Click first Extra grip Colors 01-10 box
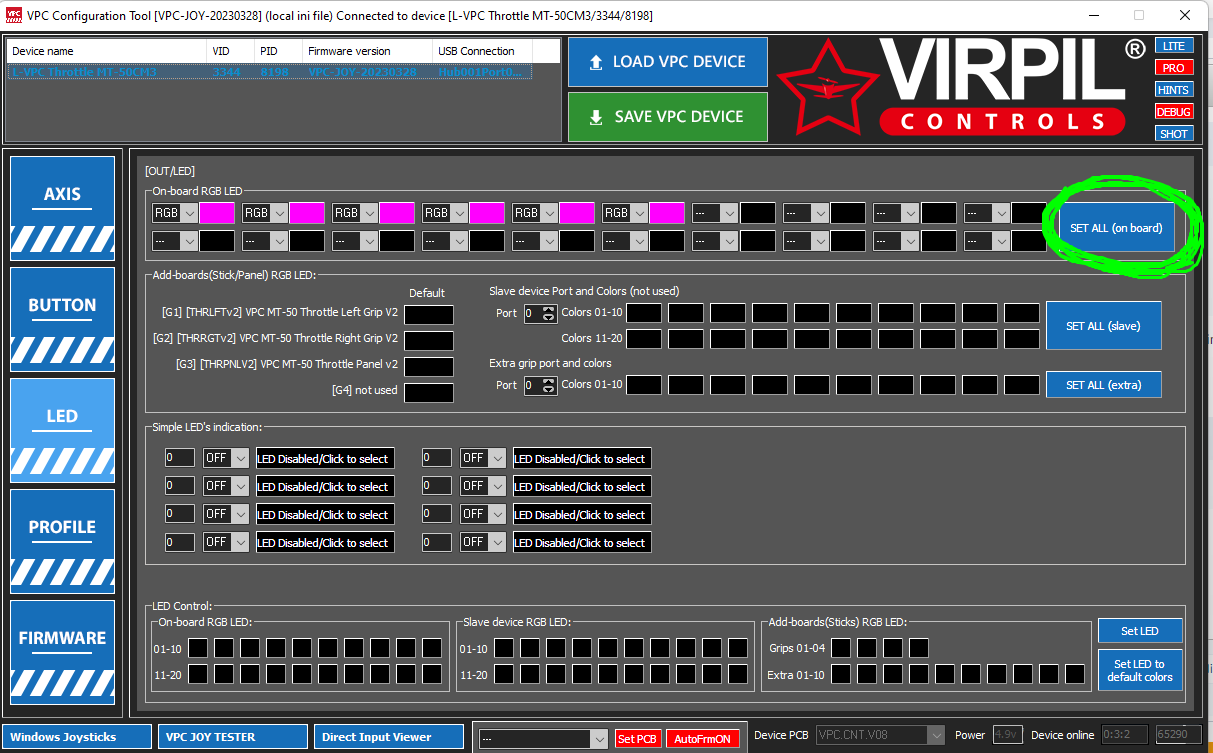 click(644, 385)
